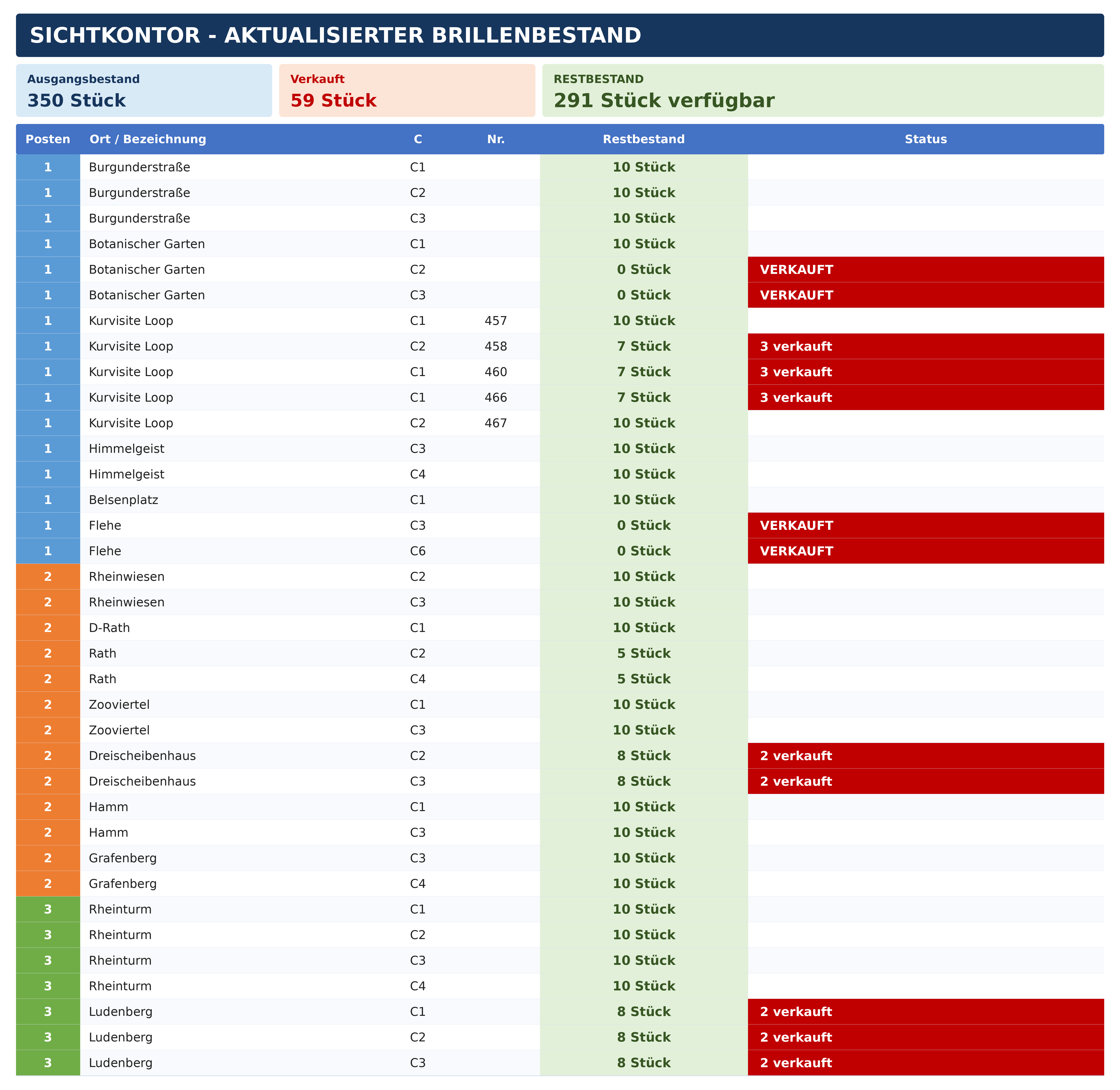Select '8 Stück' for Dreischeibenhaus C3

[x=644, y=782]
